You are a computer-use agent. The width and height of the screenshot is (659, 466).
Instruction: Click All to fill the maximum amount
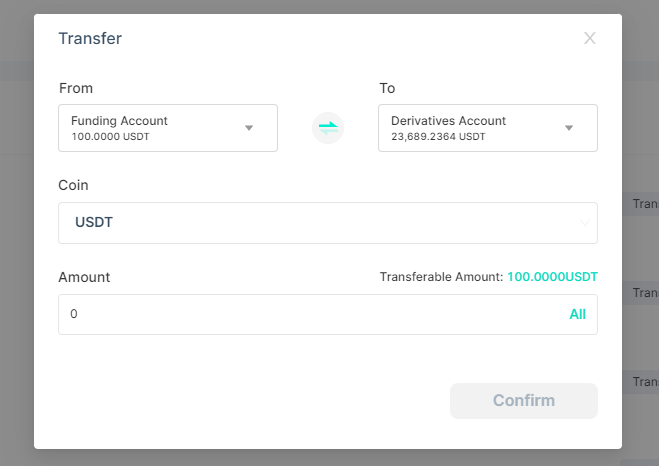click(577, 314)
